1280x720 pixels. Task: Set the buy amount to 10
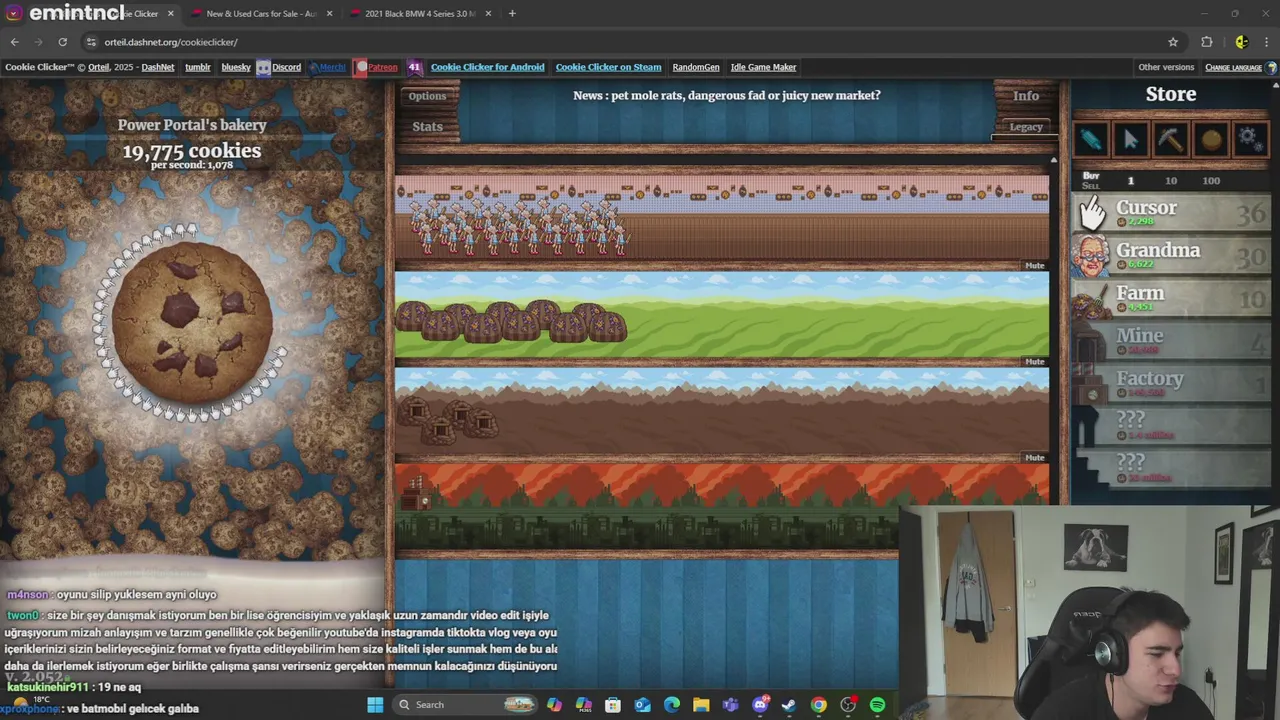(1171, 181)
